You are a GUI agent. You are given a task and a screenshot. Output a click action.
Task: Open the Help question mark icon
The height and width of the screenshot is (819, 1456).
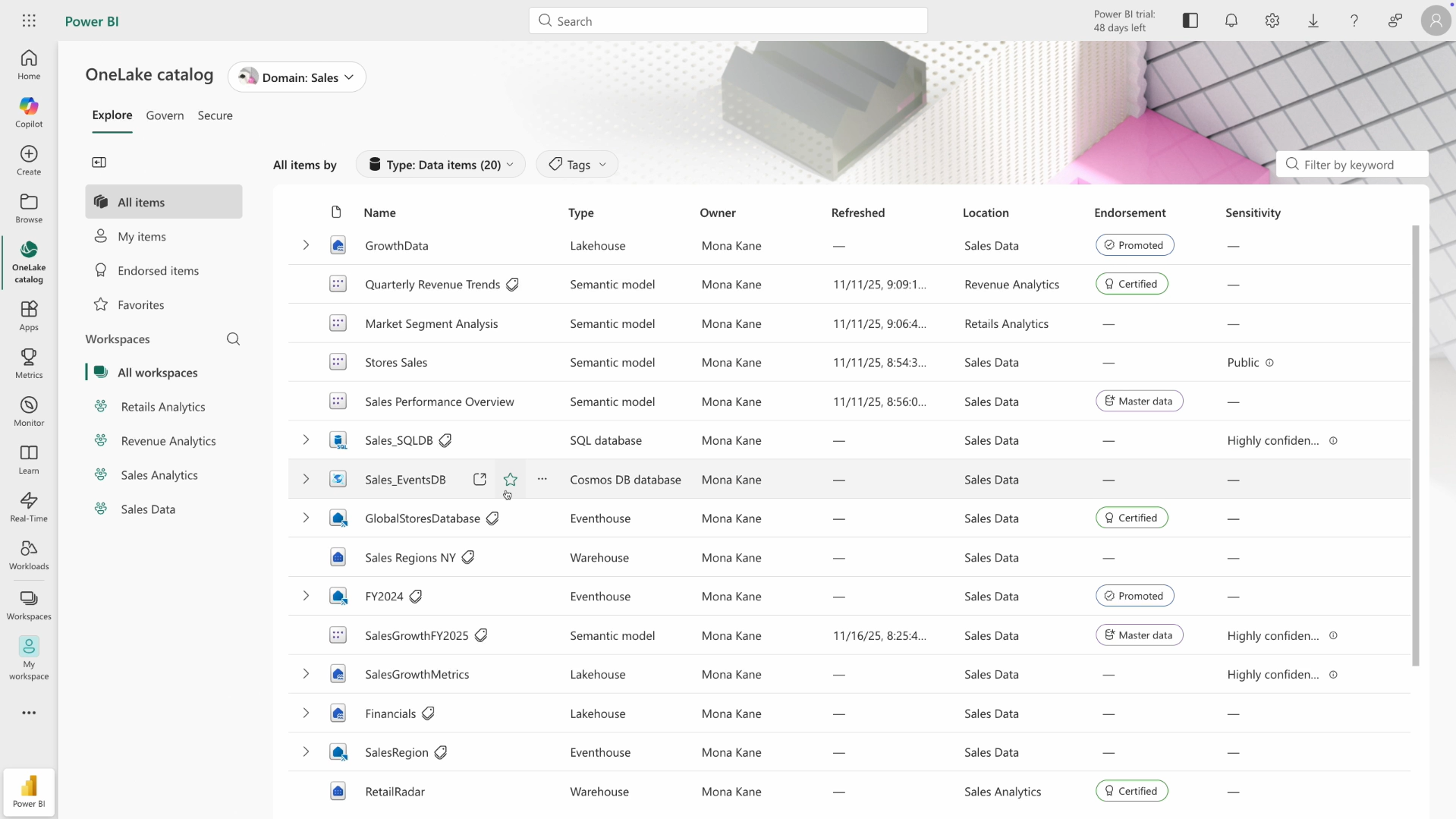(1354, 20)
